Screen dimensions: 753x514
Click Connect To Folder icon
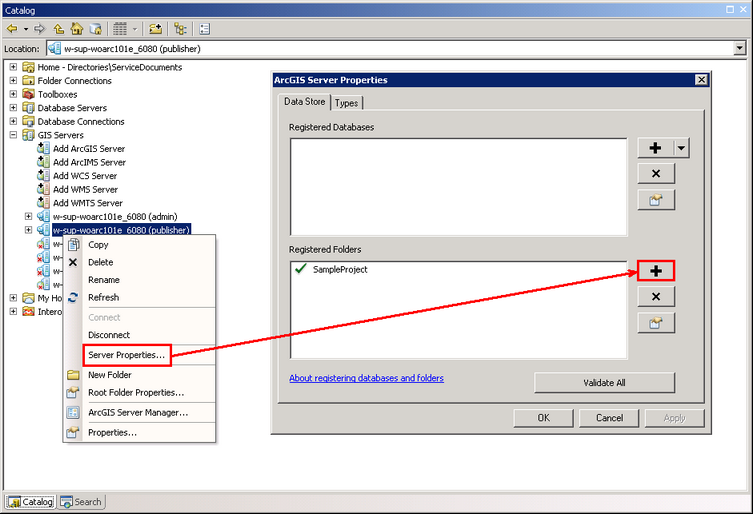click(155, 29)
